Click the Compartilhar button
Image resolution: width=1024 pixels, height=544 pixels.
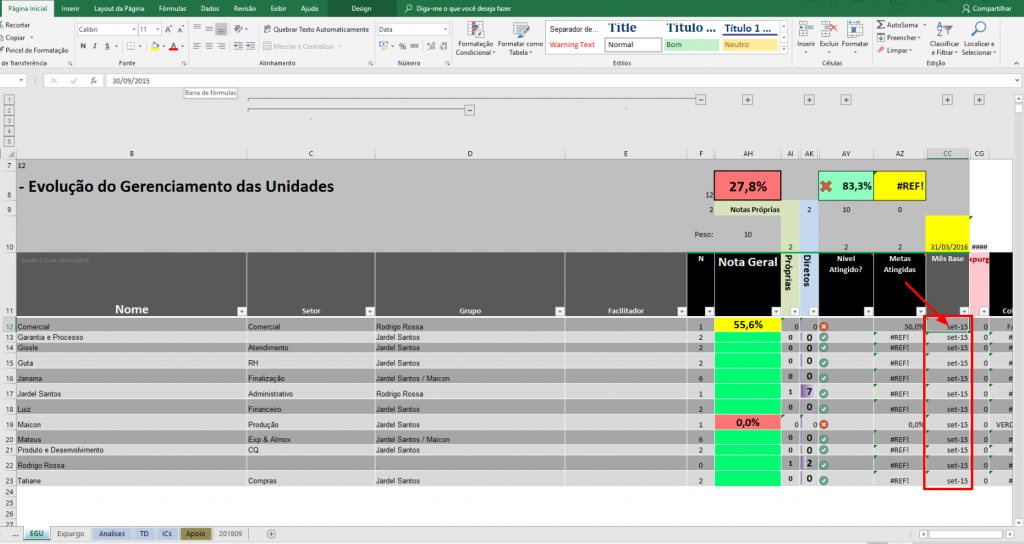[987, 8]
